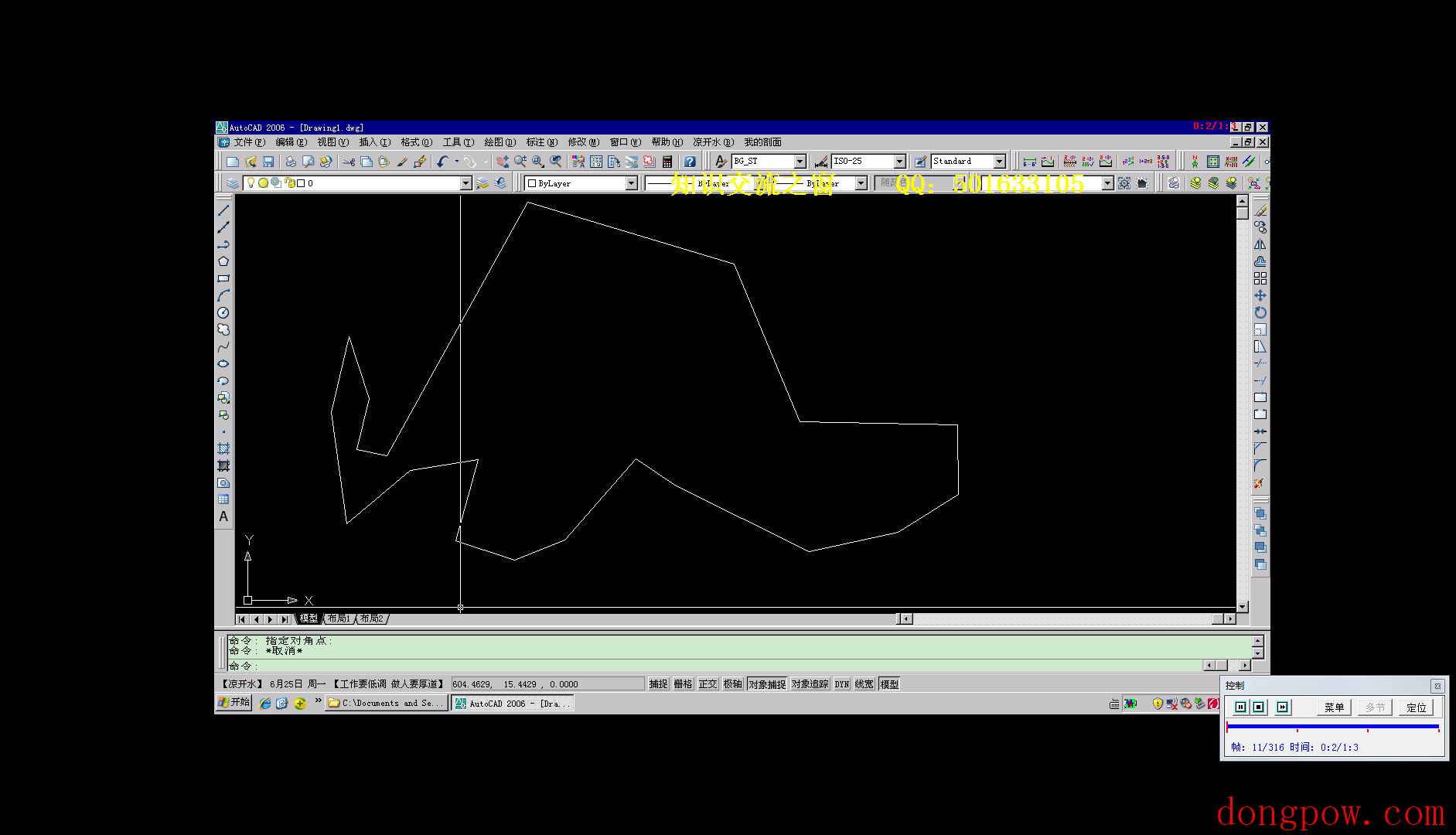Toggle 线宽 lineweight display in status bar
The width and height of the screenshot is (1456, 835).
click(864, 684)
